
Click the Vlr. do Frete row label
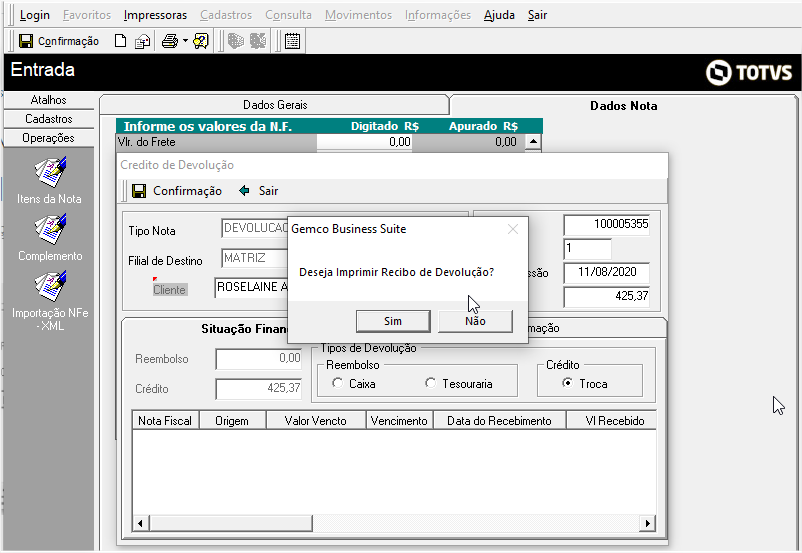pyautogui.click(x=146, y=142)
